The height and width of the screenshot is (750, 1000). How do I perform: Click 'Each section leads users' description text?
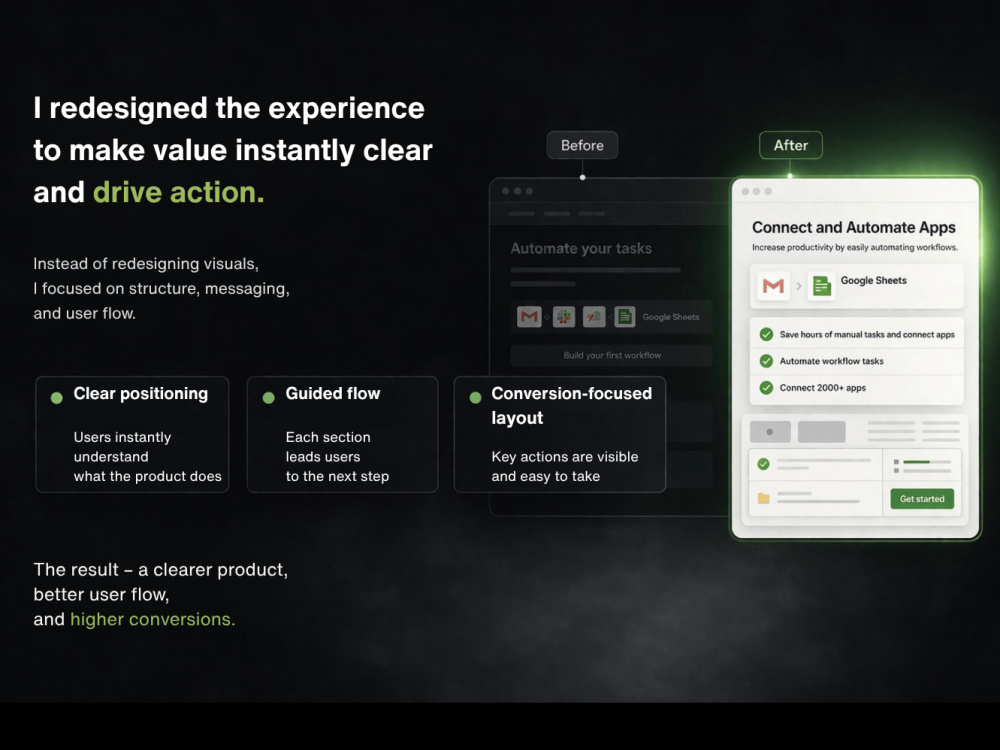(328, 447)
